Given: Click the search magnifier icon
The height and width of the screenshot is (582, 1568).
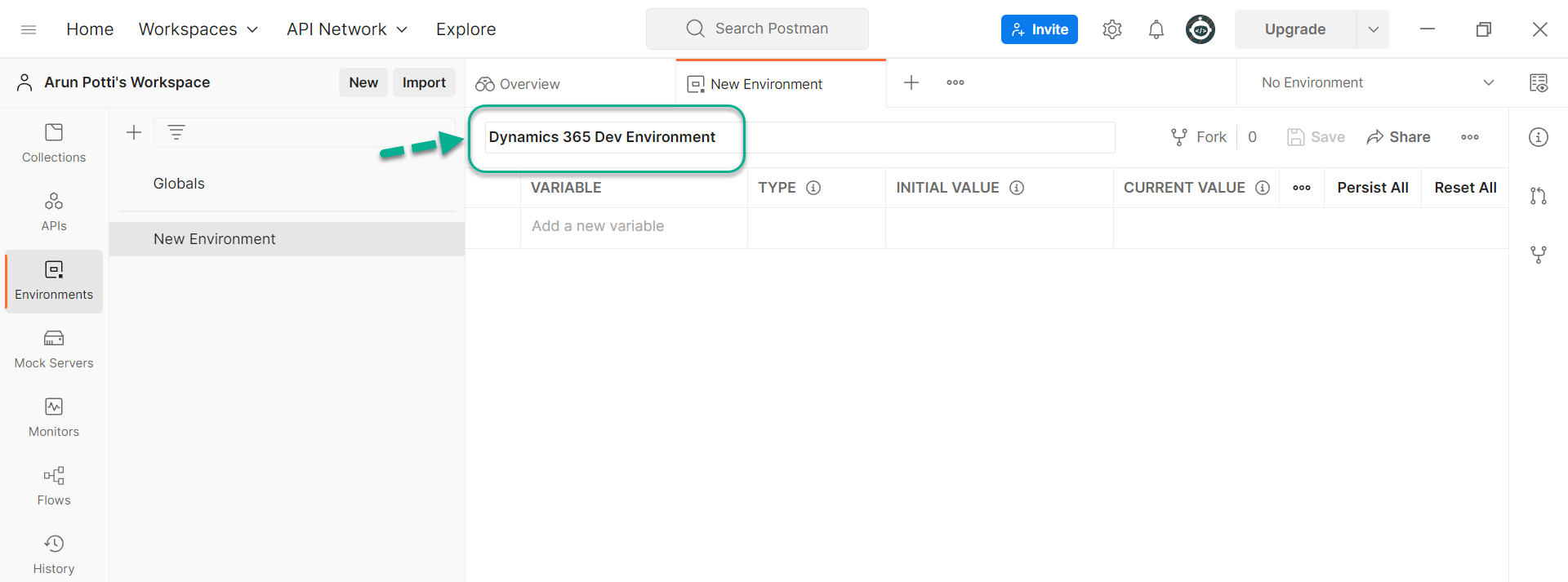Looking at the screenshot, I should (695, 29).
